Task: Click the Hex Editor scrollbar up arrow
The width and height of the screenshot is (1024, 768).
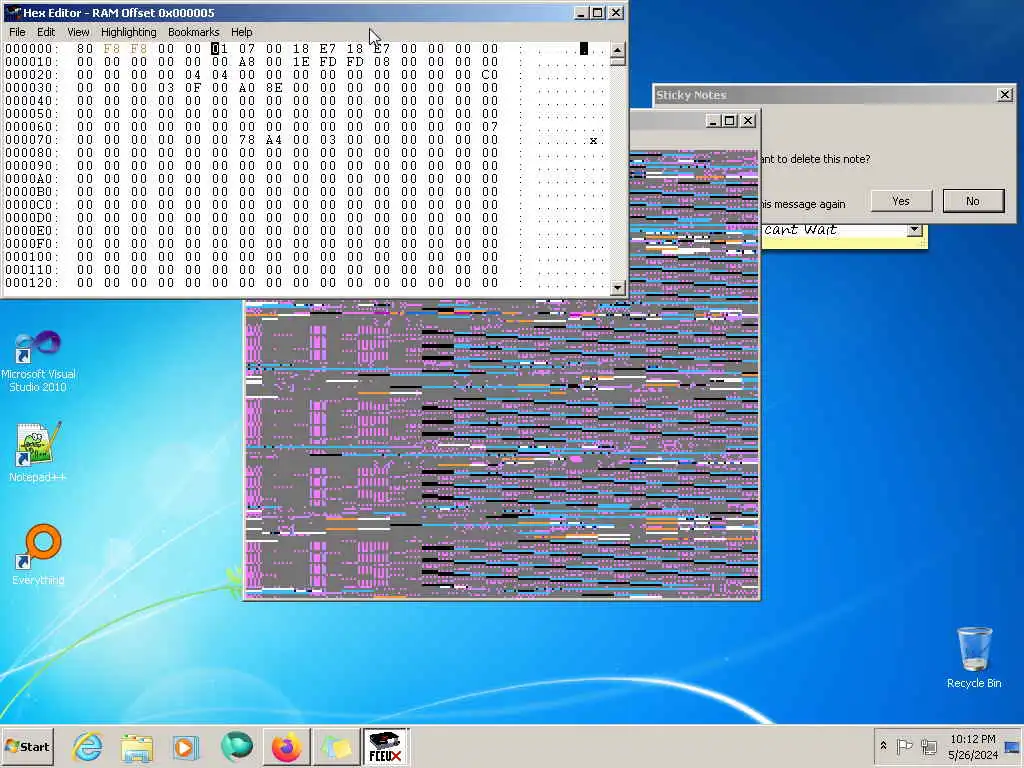Action: [x=618, y=51]
